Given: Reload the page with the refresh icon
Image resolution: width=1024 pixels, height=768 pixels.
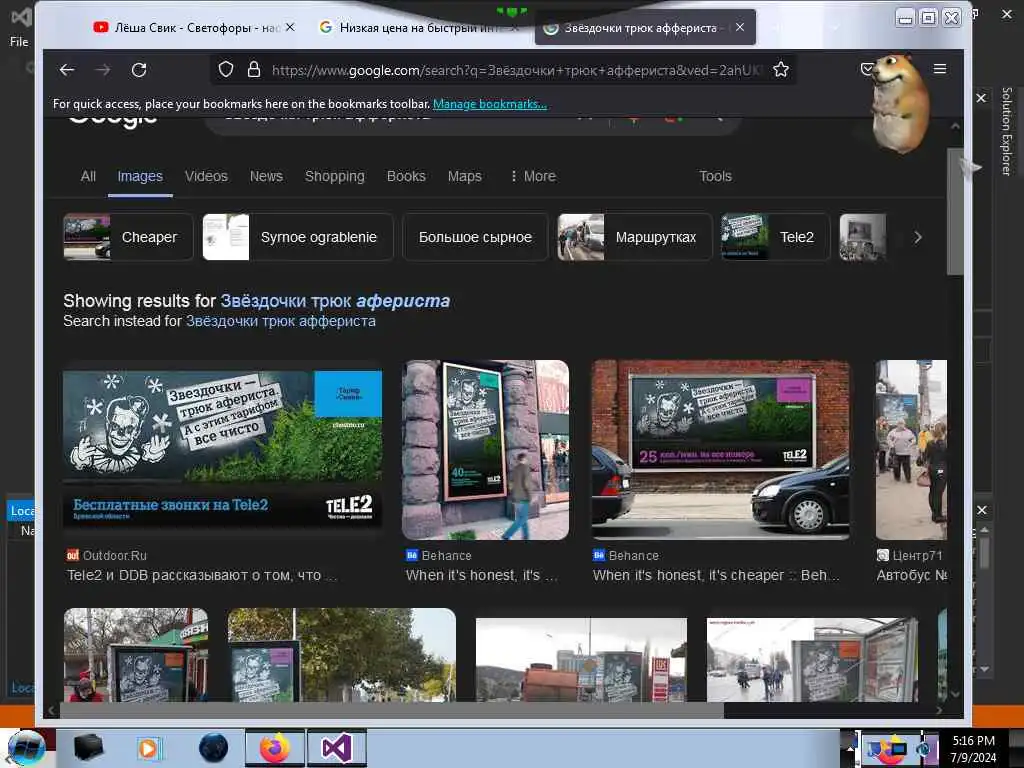Looking at the screenshot, I should pos(138,70).
